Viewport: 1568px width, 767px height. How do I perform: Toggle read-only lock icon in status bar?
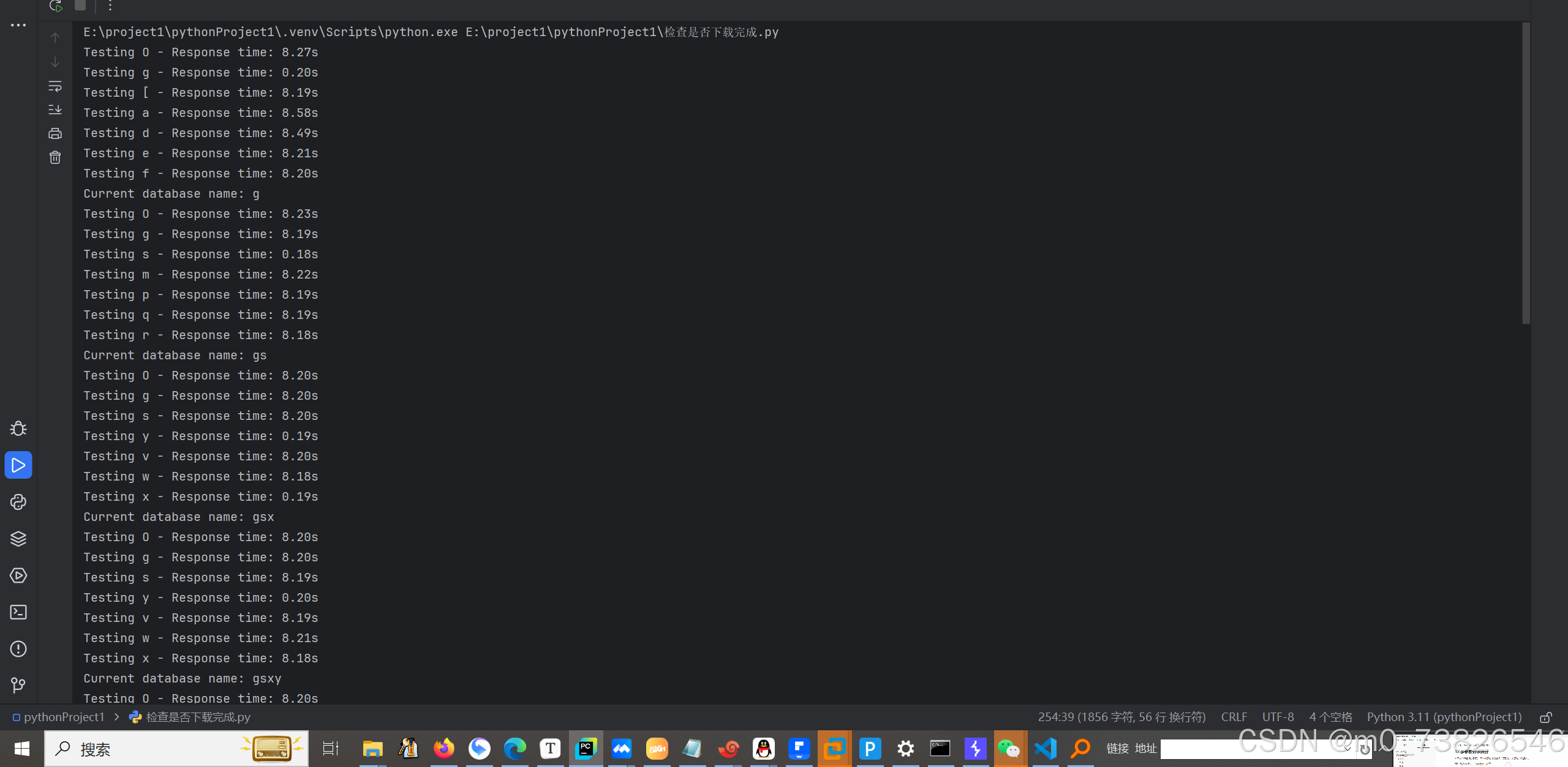pos(1545,717)
